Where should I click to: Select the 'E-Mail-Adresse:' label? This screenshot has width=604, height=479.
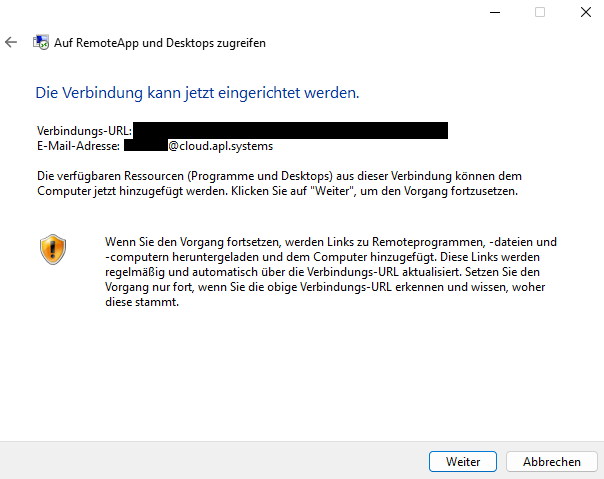click(78, 146)
